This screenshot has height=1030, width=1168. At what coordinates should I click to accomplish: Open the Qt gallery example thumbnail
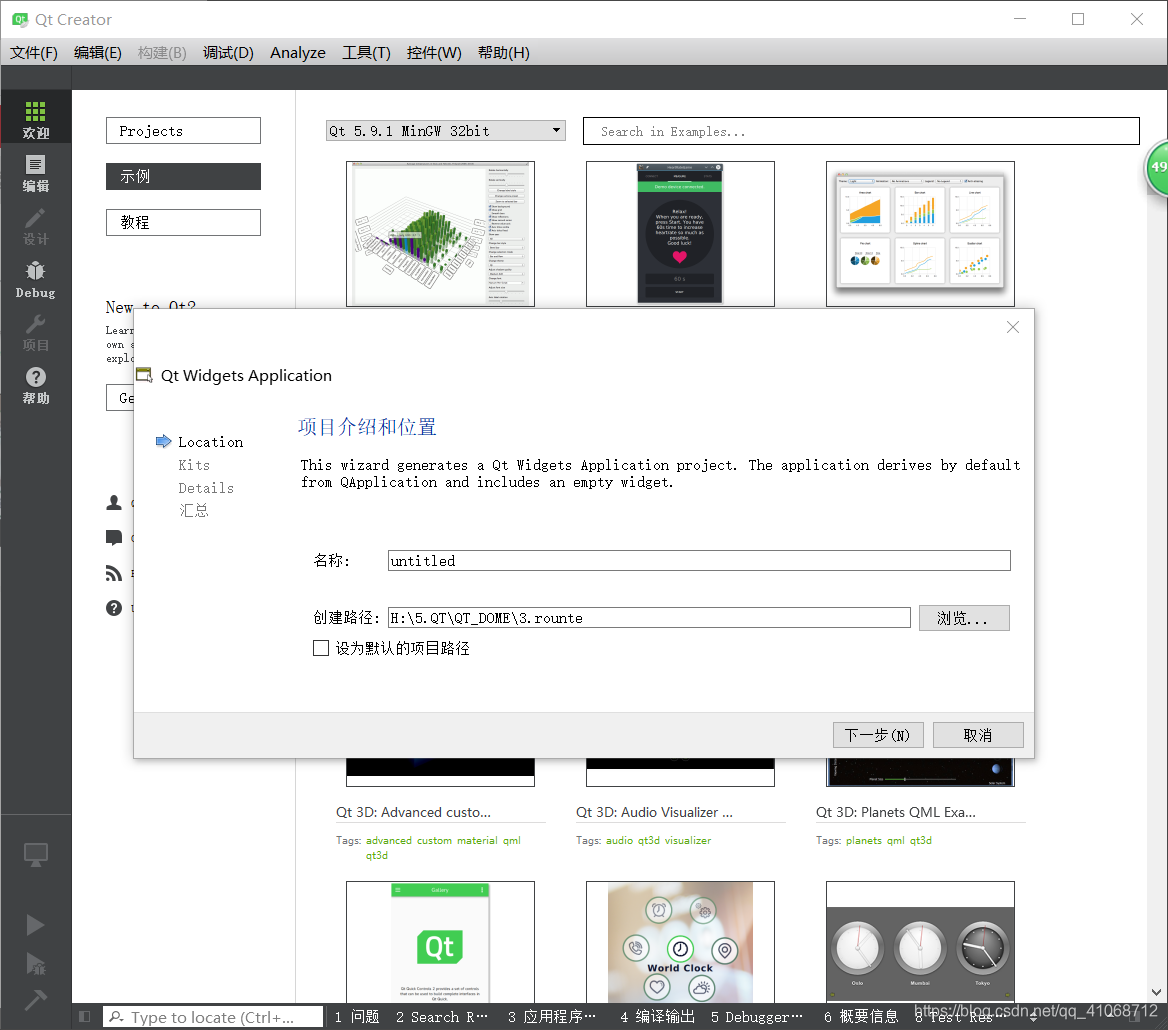[x=440, y=942]
